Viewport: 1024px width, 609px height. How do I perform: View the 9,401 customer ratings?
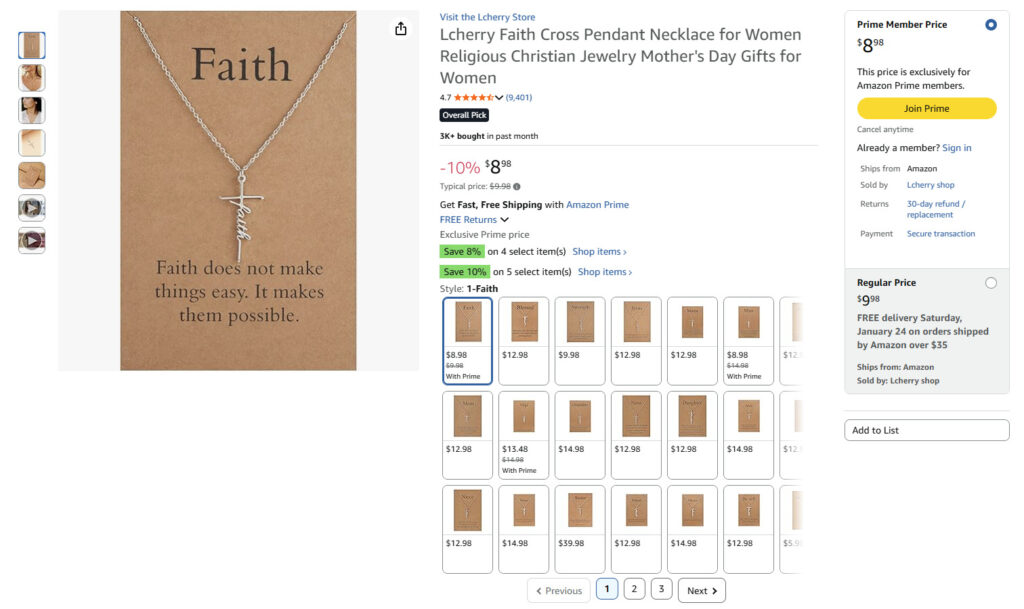point(520,99)
